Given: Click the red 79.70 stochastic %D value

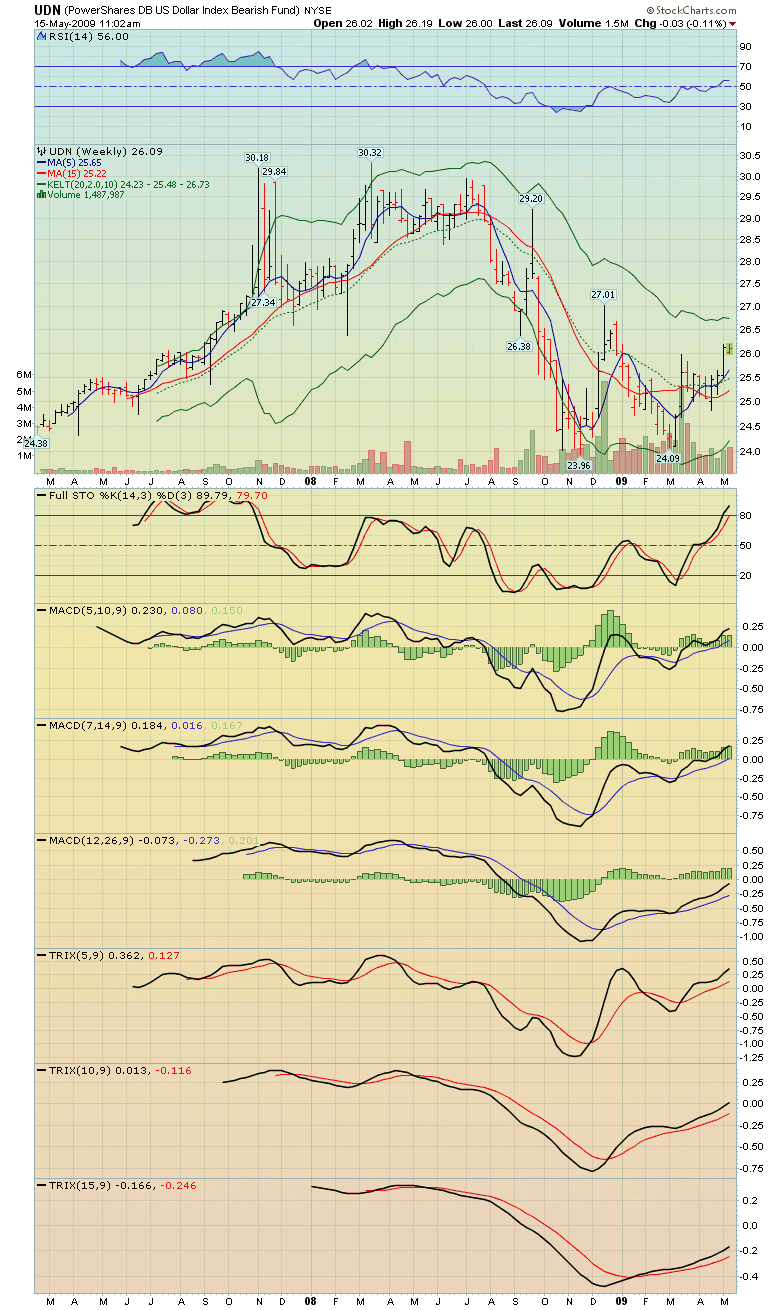Looking at the screenshot, I should [x=254, y=495].
